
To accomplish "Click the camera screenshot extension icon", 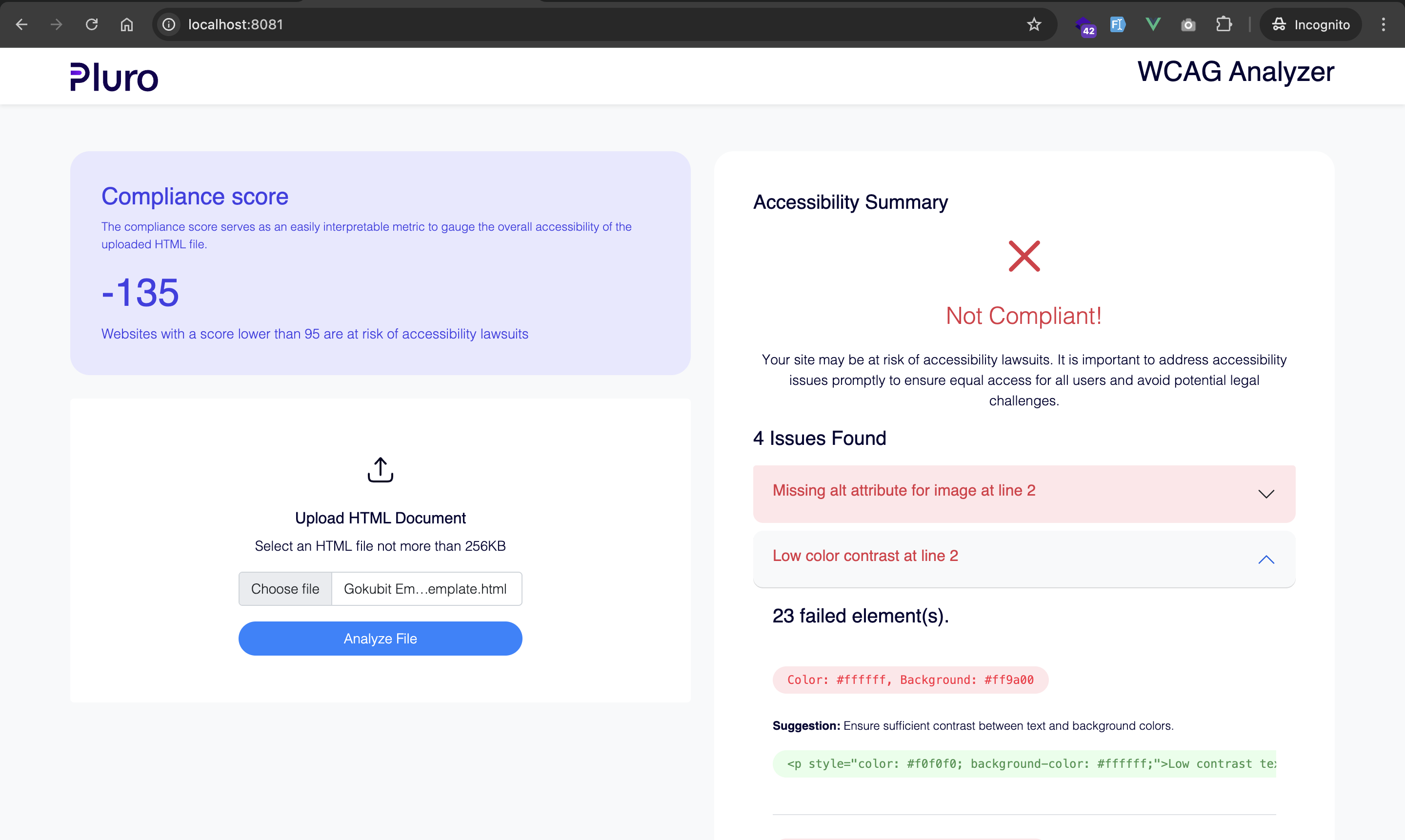I will point(1188,24).
